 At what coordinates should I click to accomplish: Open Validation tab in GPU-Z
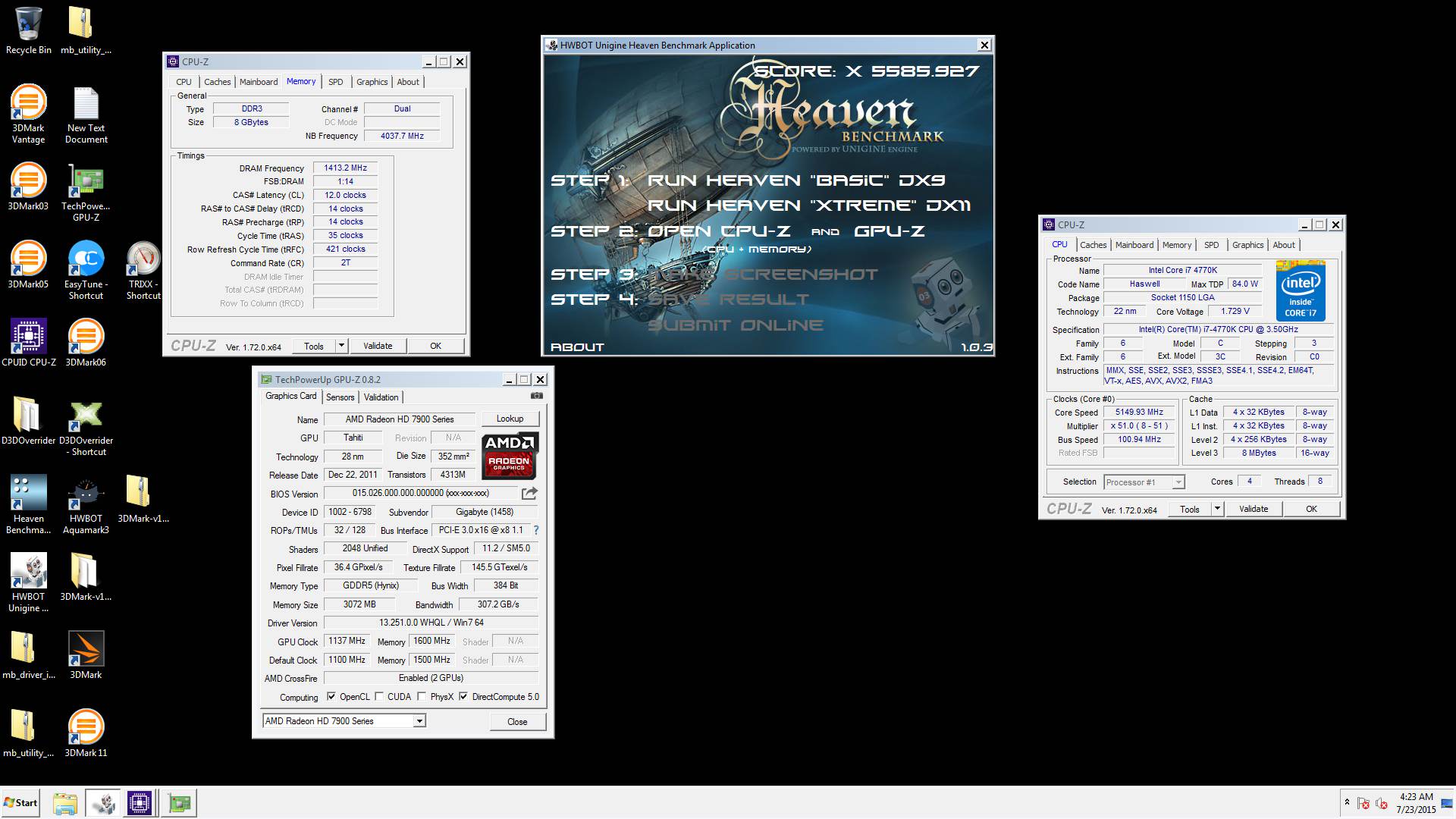(x=381, y=397)
